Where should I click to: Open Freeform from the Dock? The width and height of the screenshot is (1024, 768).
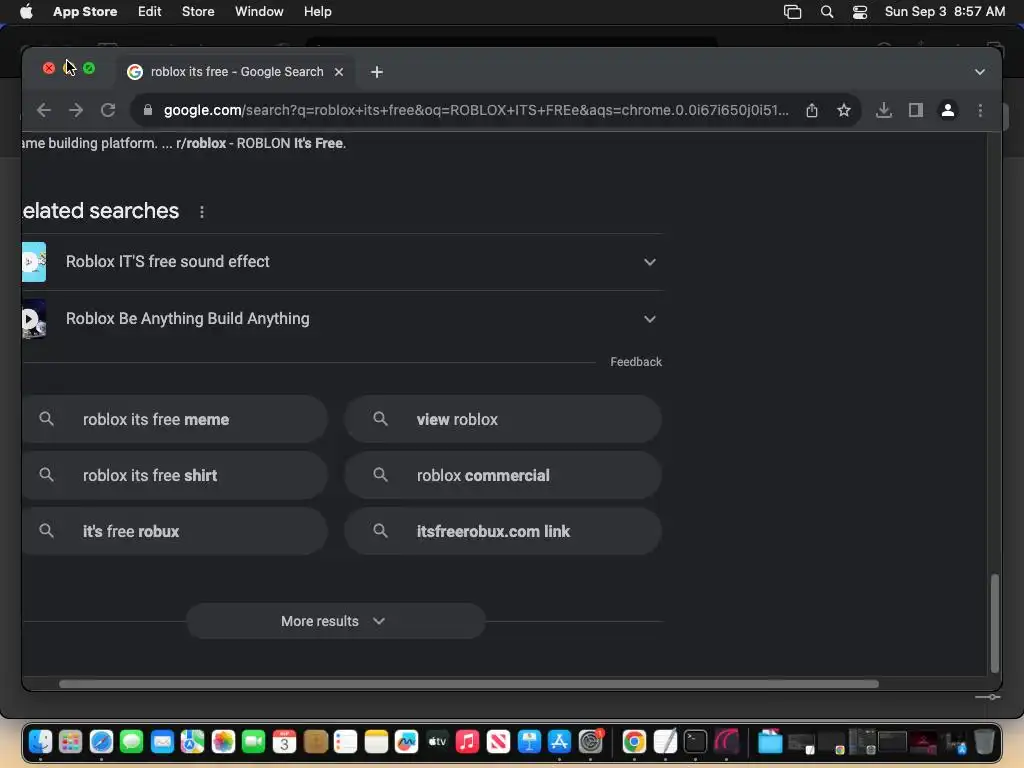[406, 741]
